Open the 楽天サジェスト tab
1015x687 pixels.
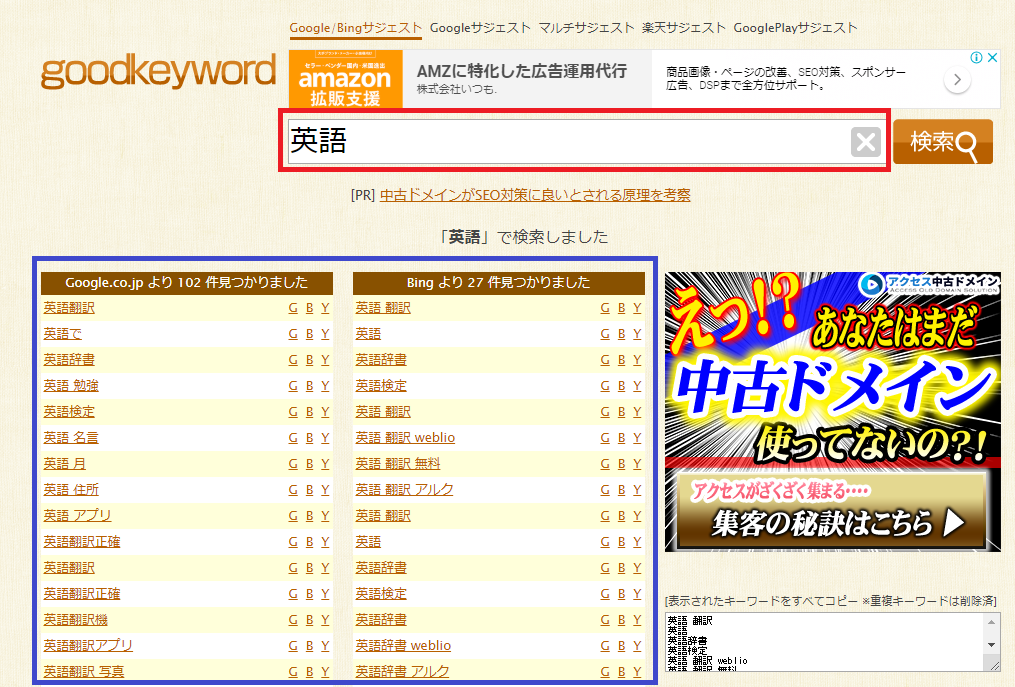tap(683, 28)
